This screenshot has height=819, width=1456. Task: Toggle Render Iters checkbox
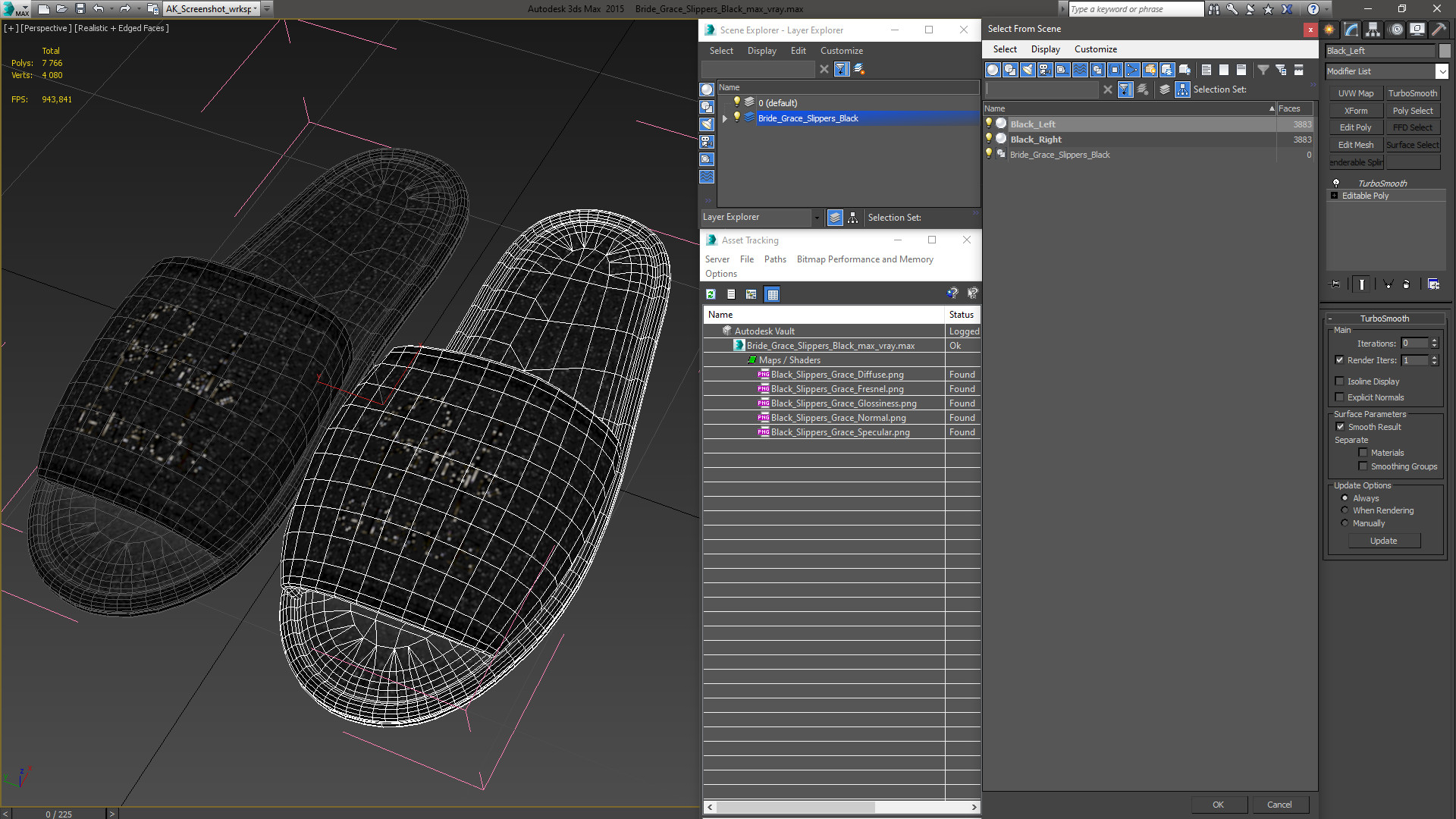(1339, 360)
